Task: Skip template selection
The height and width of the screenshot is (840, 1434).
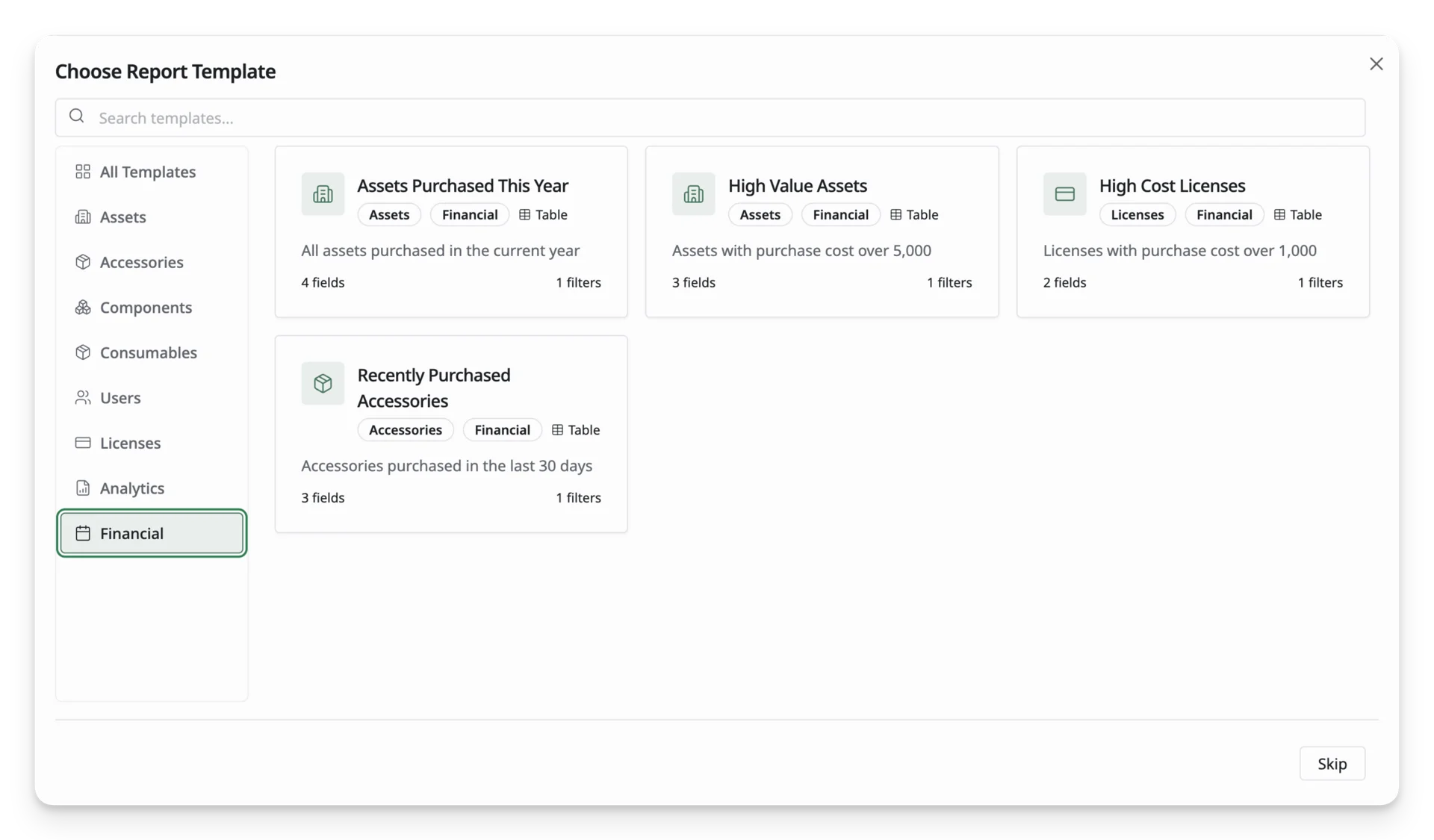Action: [x=1332, y=763]
